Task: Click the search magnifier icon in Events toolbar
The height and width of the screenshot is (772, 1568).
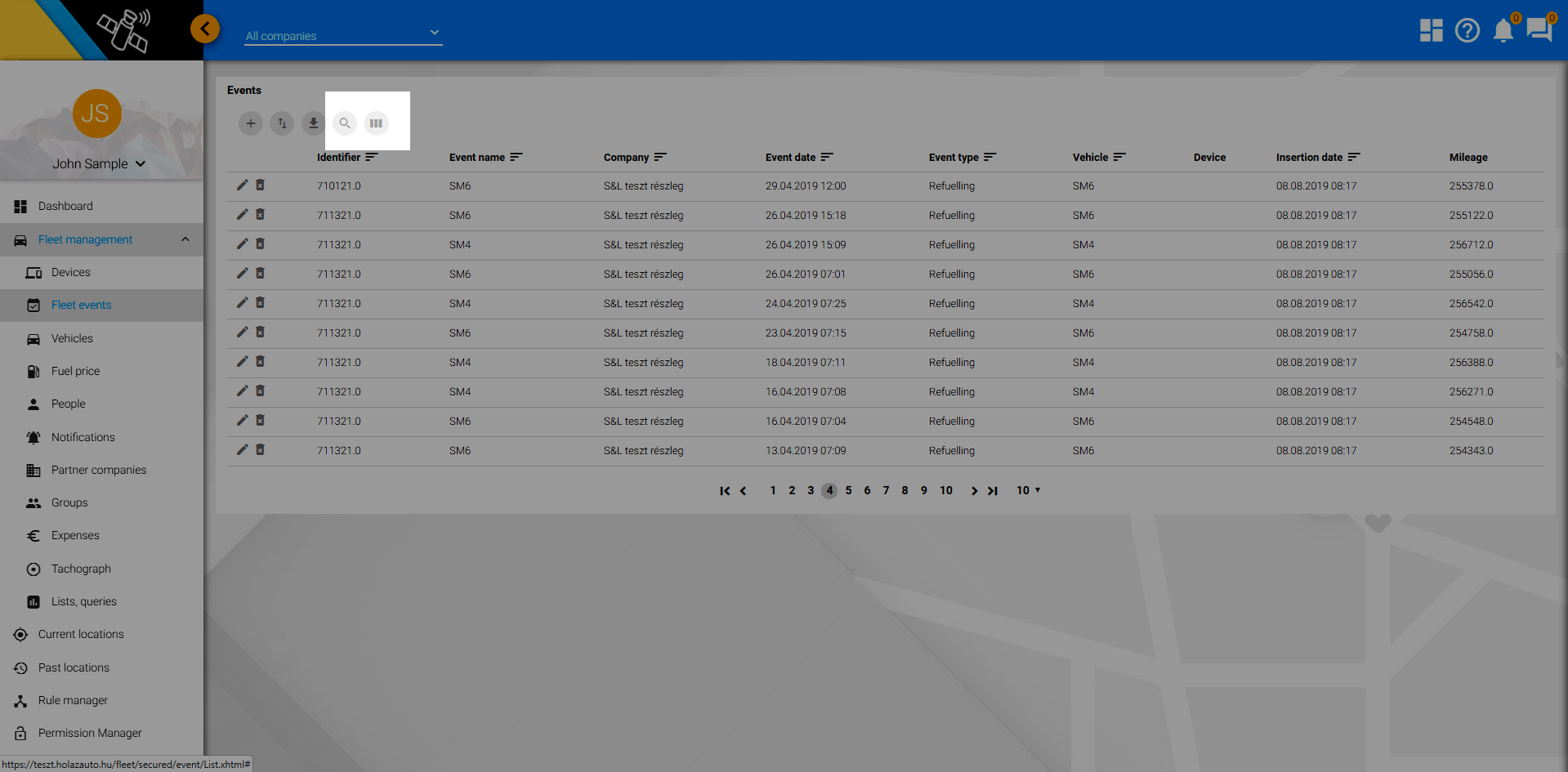Action: [x=345, y=123]
